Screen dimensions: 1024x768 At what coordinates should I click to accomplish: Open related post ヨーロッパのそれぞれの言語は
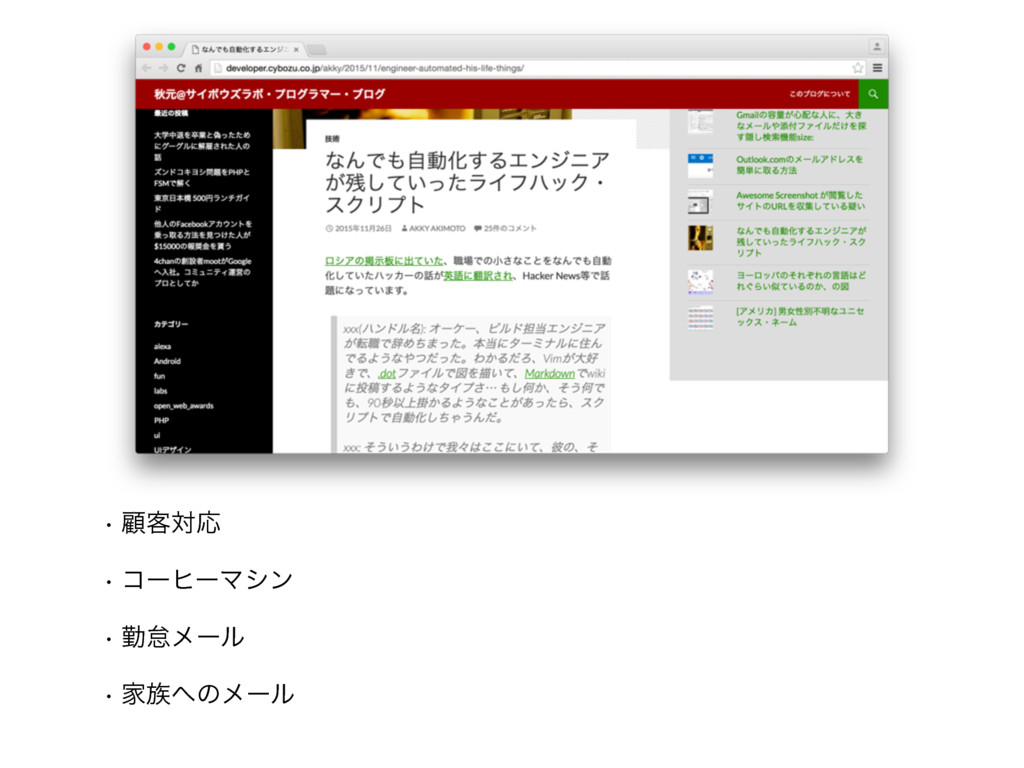point(801,281)
